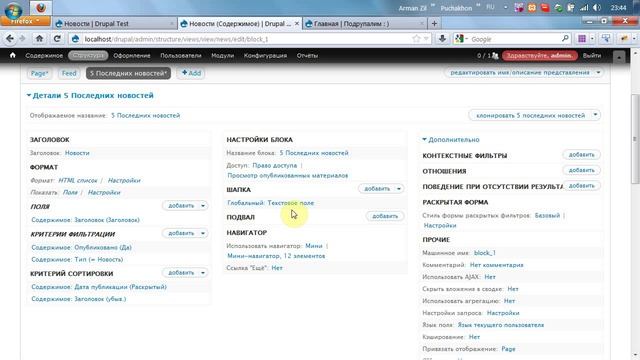Open the clone 5 последних новостей dropdown arrow
This screenshot has width=640, height=360.
tap(596, 115)
